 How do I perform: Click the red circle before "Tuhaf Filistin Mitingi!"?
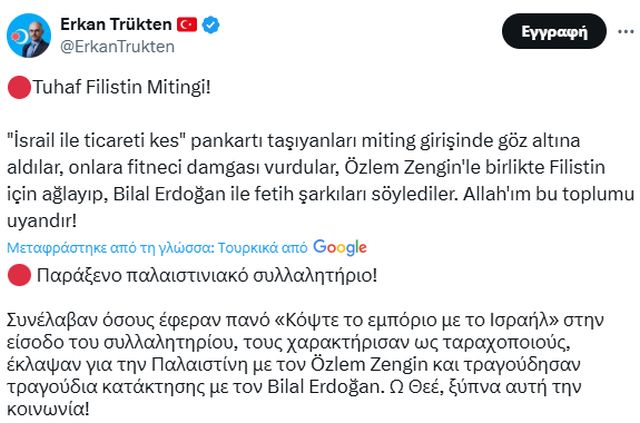17,88
